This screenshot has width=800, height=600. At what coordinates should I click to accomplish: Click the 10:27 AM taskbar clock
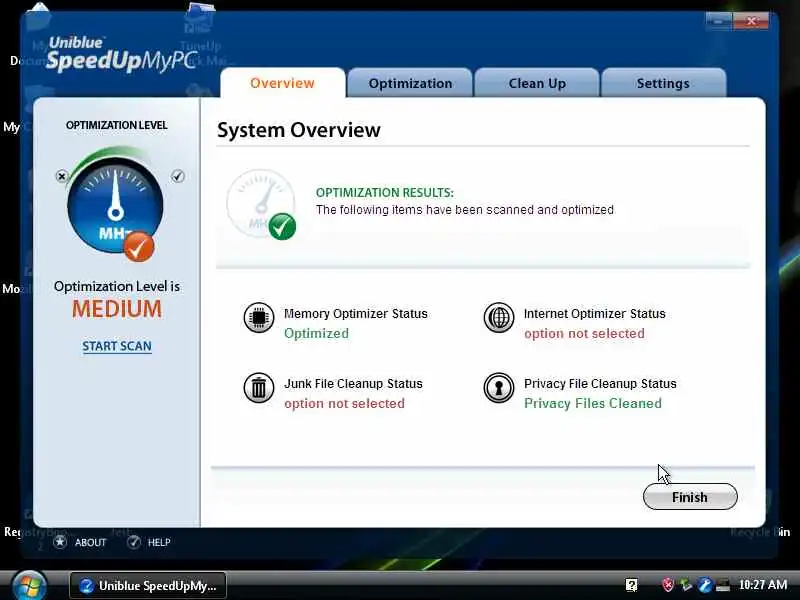763,585
